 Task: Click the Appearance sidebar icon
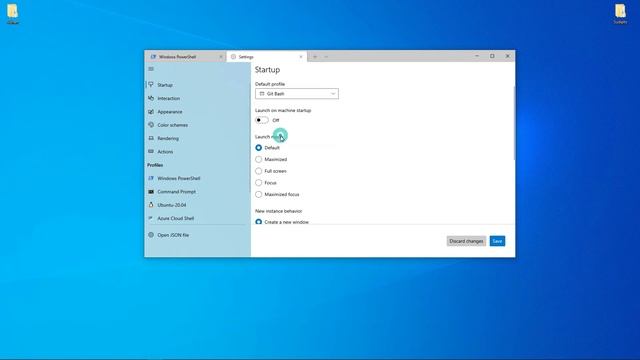click(151, 112)
